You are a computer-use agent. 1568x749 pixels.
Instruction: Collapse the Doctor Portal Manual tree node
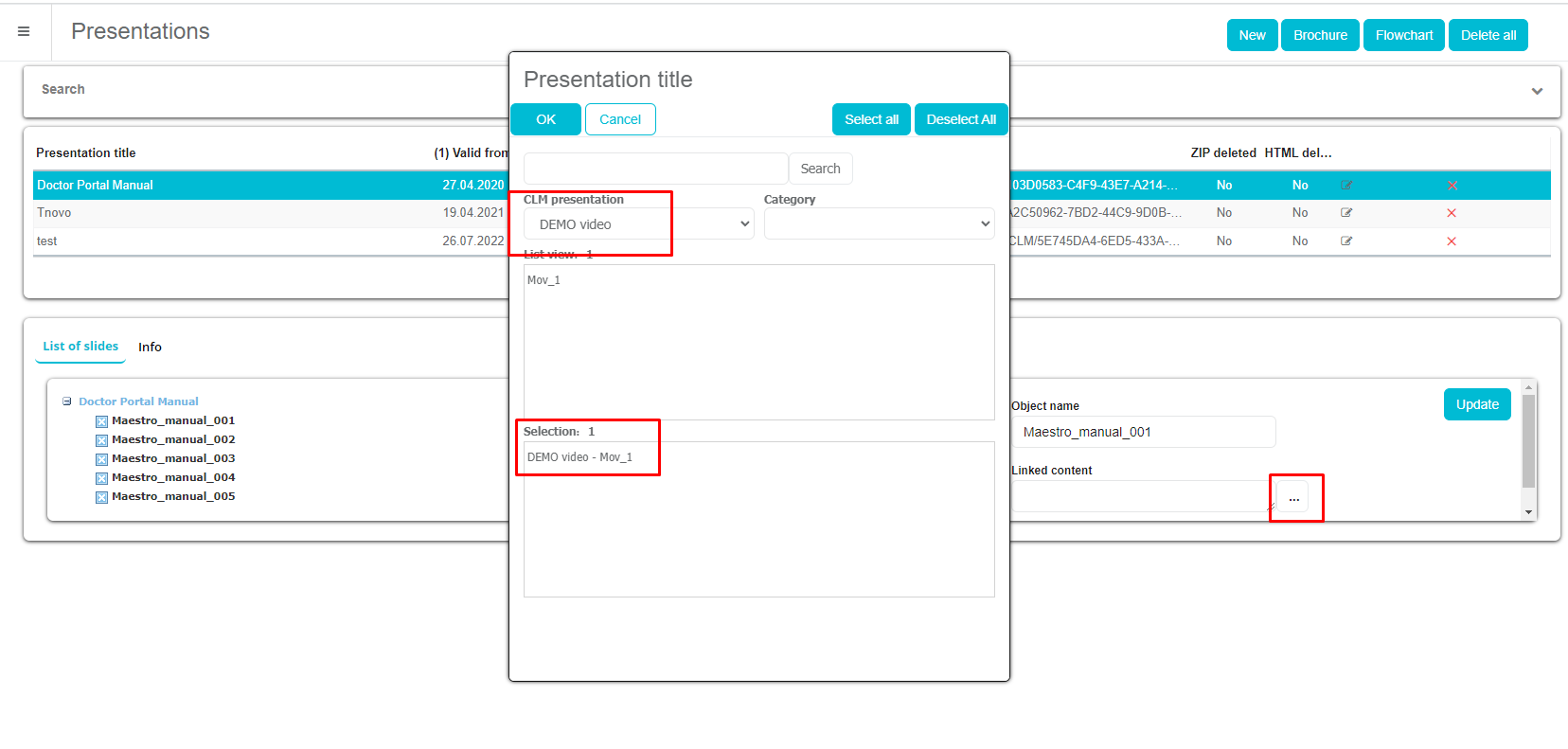(x=67, y=401)
